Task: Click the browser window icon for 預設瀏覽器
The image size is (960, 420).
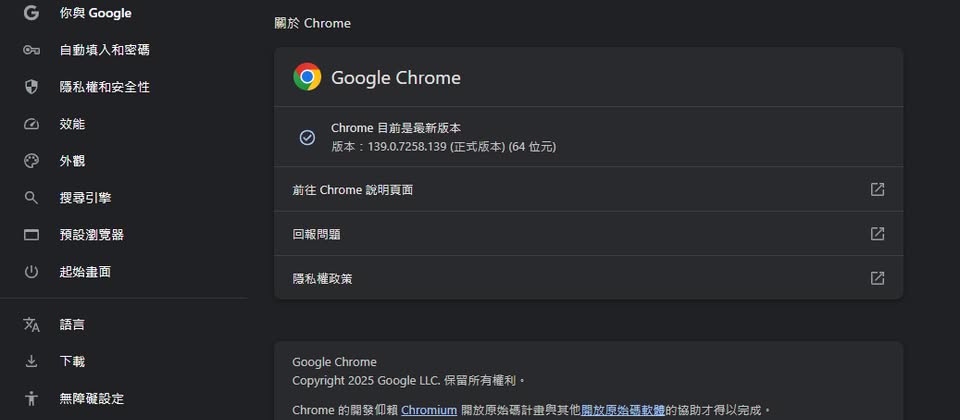Action: [x=31, y=235]
